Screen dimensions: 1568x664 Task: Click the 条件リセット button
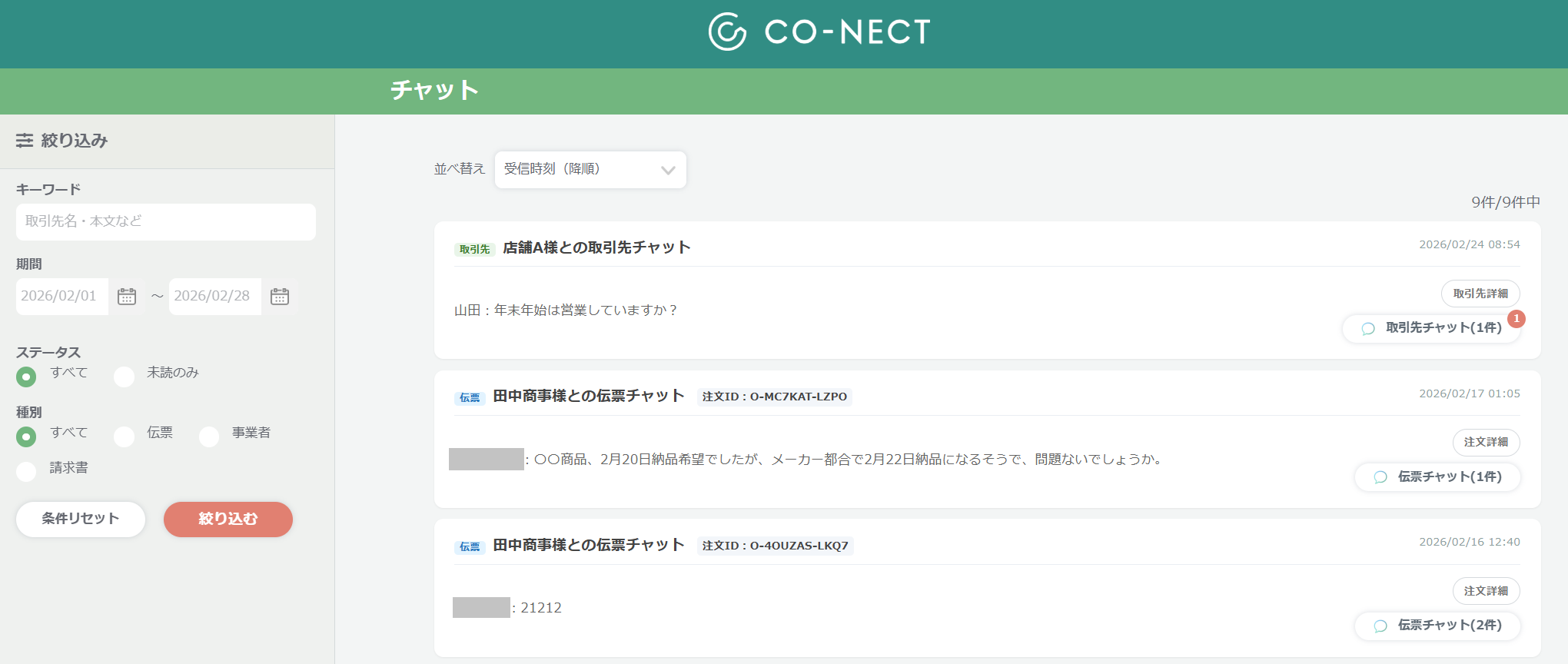pos(81,519)
